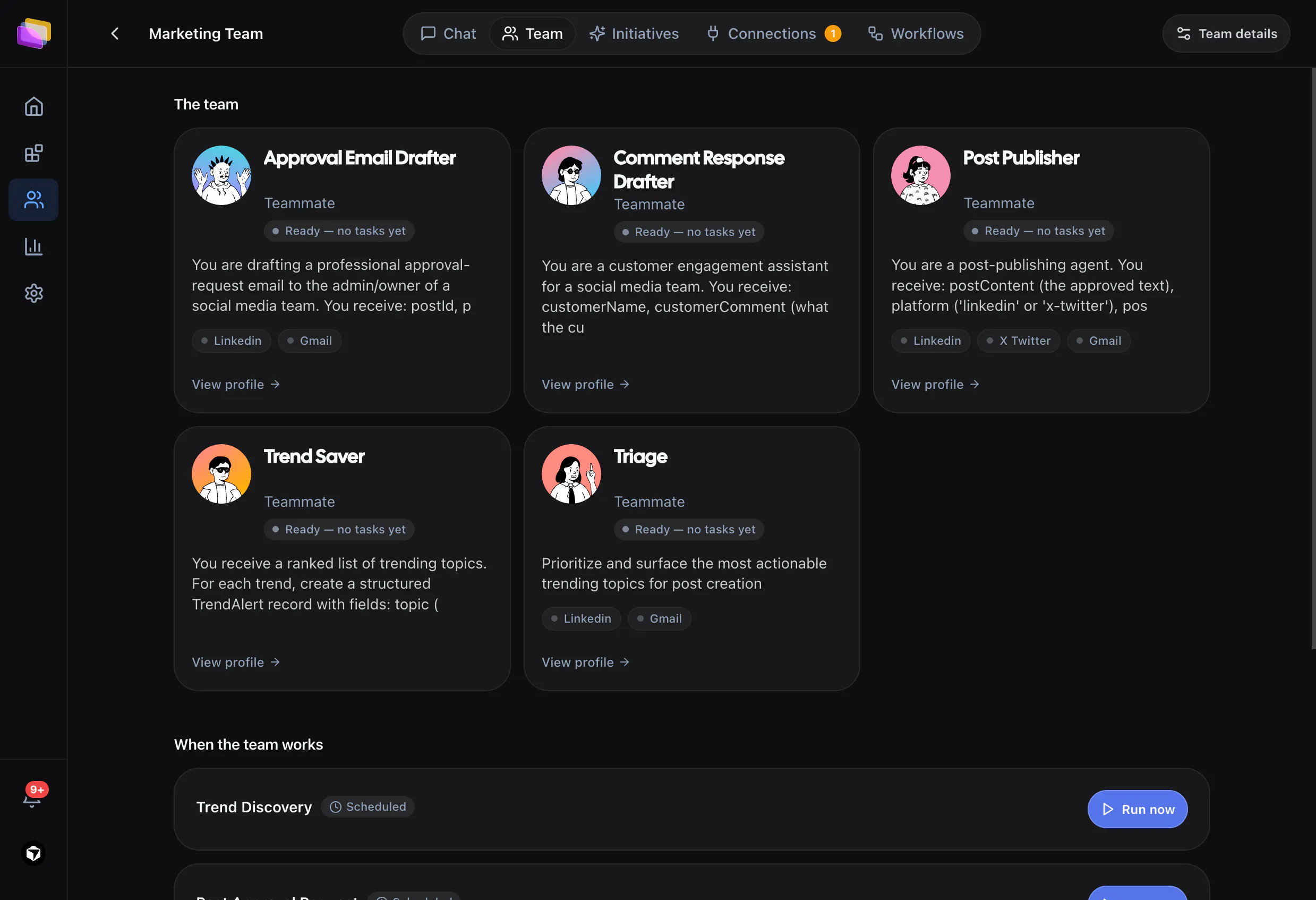Click the X Twitter tag on Post Publisher
The height and width of the screenshot is (900, 1316).
(1019, 341)
